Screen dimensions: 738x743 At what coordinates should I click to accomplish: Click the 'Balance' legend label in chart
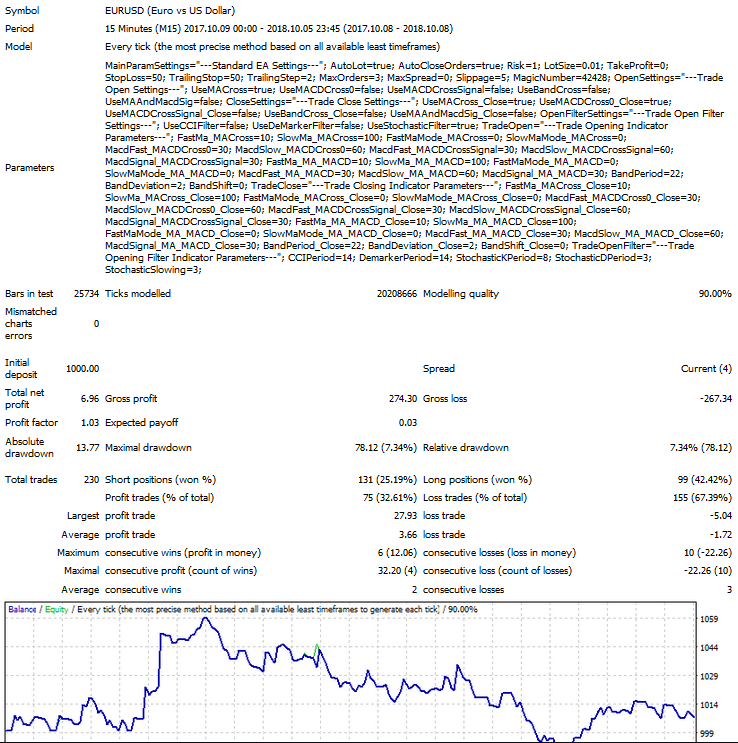(22, 610)
